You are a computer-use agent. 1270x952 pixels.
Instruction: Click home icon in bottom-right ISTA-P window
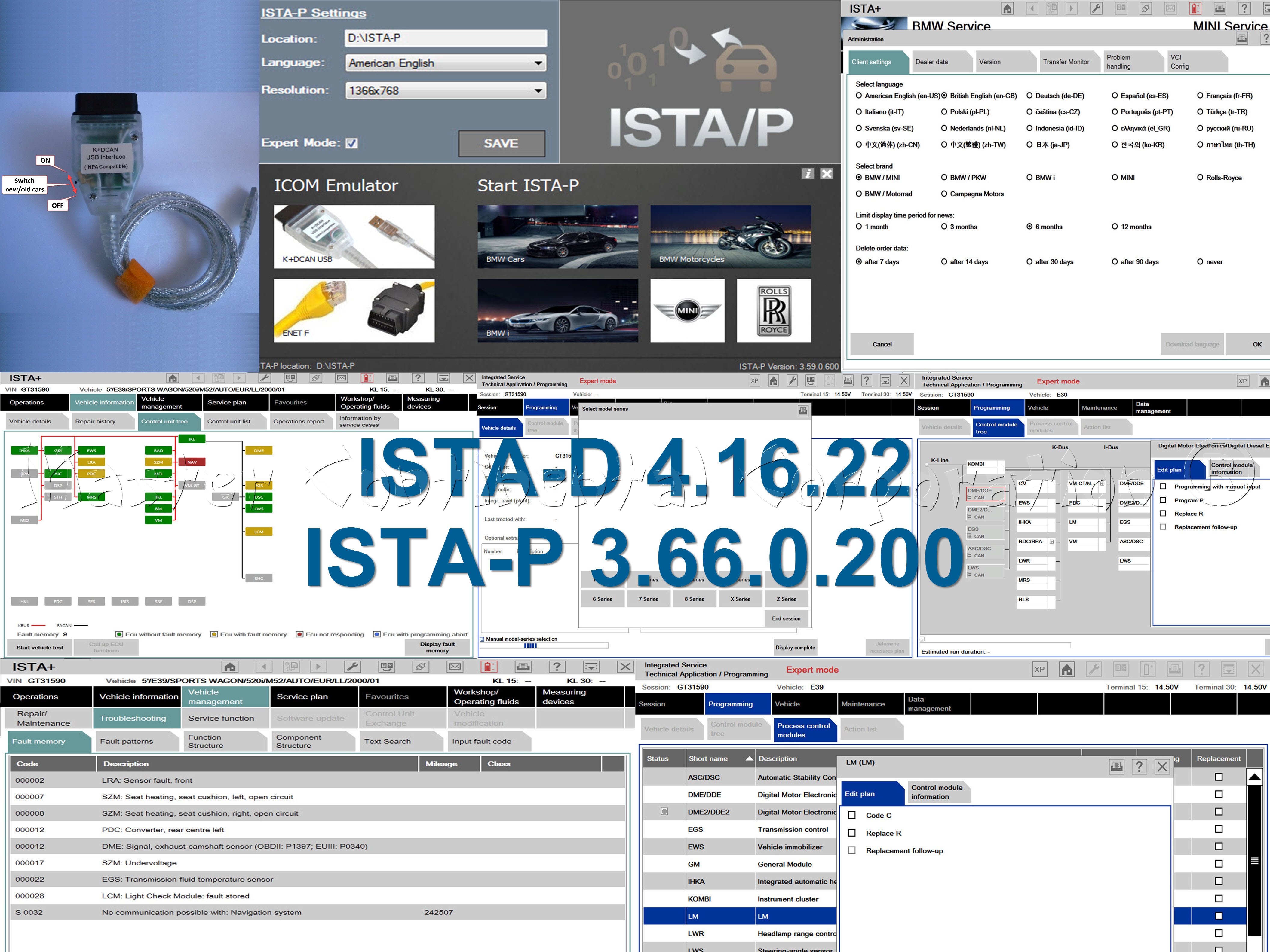pos(1067,670)
